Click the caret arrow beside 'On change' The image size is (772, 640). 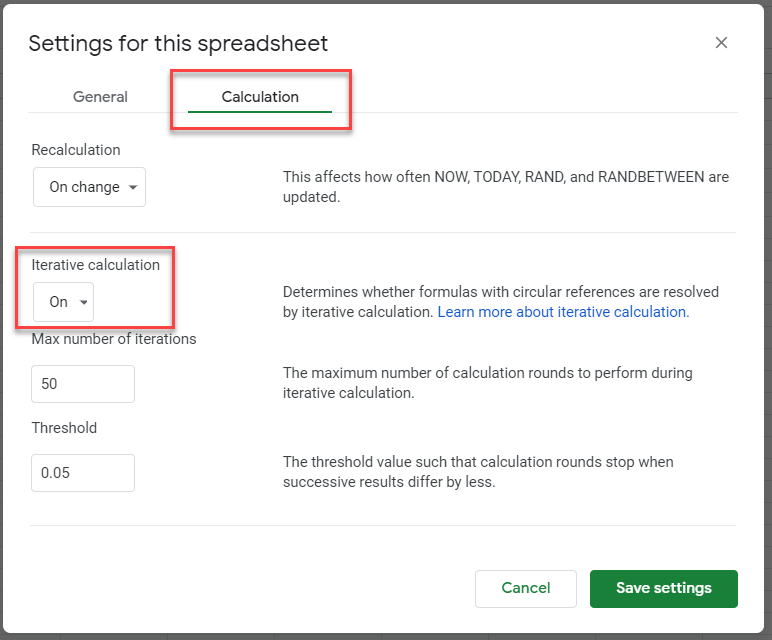click(133, 188)
